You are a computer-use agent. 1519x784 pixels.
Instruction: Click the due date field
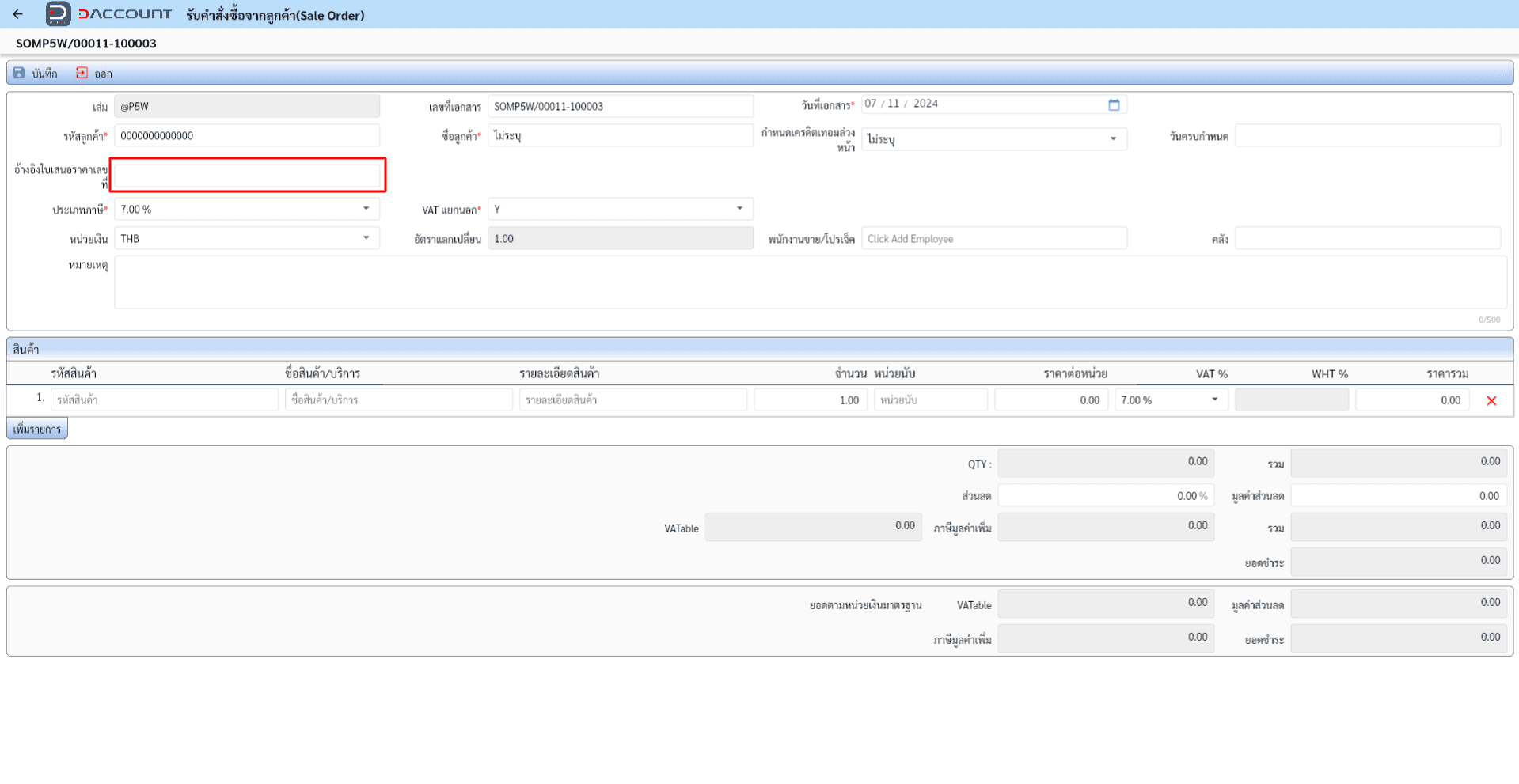1368,136
